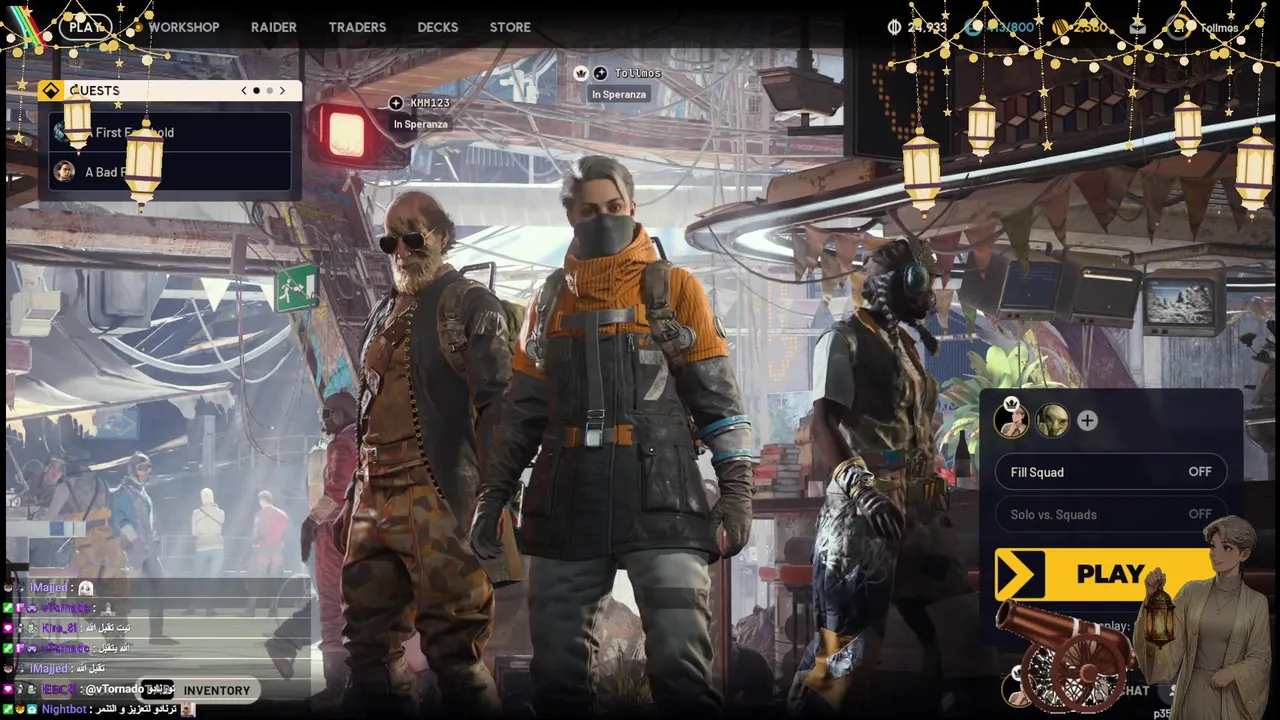Click the yellow Quests diamond icon
This screenshot has height=720, width=1280.
[50, 90]
